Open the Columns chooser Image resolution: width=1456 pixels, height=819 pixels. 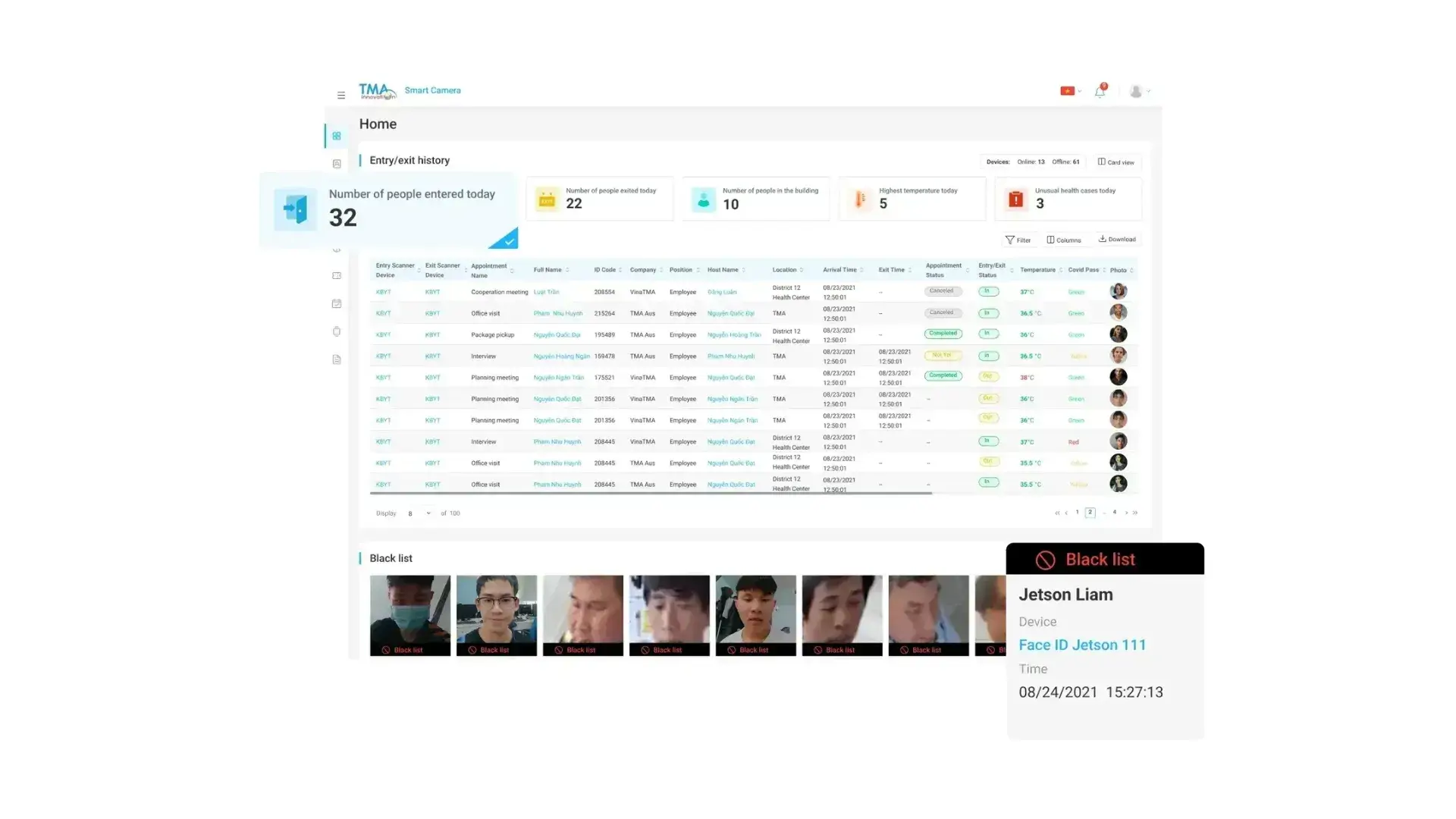(1064, 240)
